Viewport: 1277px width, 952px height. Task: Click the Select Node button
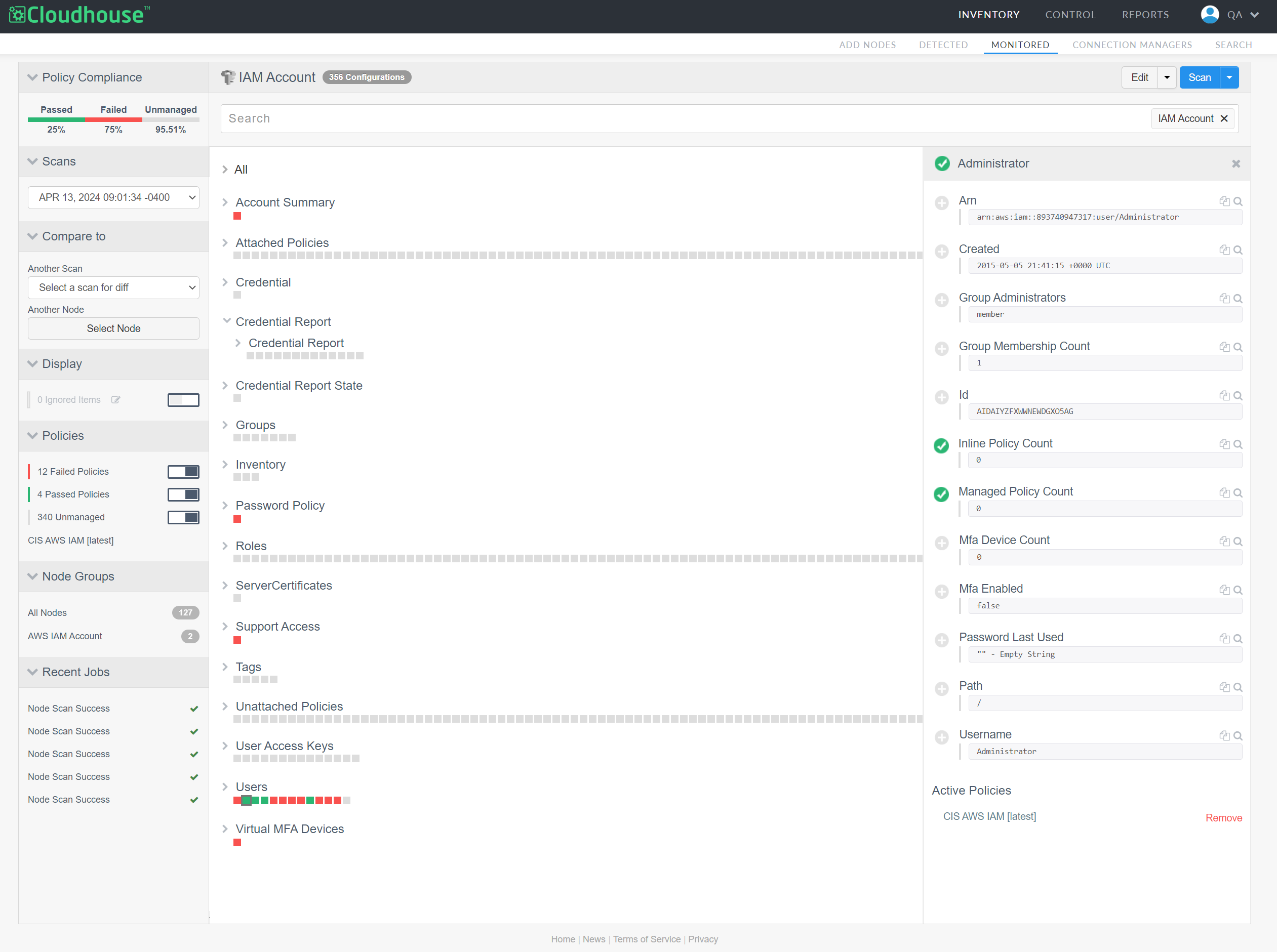(113, 328)
